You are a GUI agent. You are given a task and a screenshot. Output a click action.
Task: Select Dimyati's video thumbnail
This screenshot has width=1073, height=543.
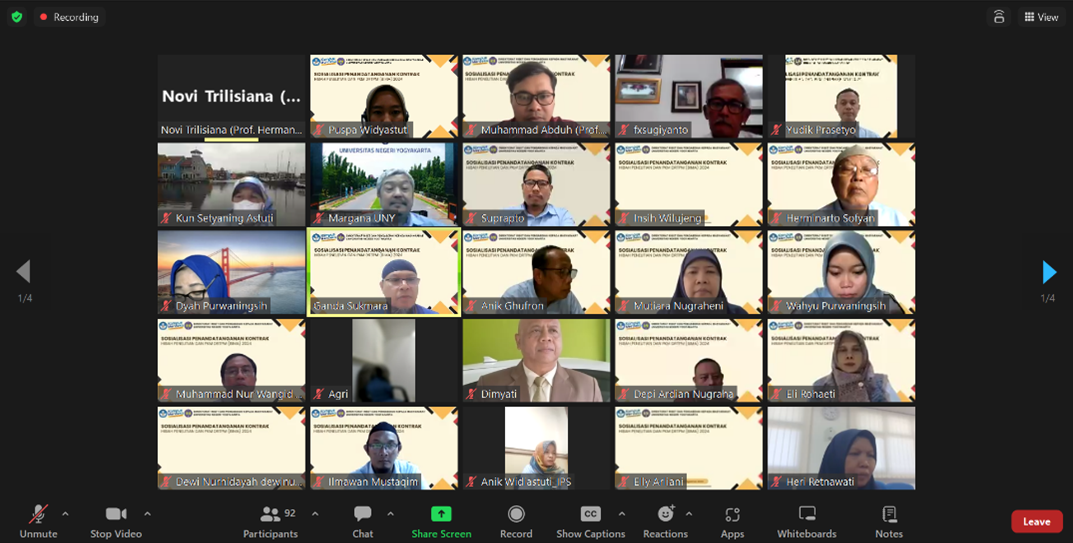point(536,360)
